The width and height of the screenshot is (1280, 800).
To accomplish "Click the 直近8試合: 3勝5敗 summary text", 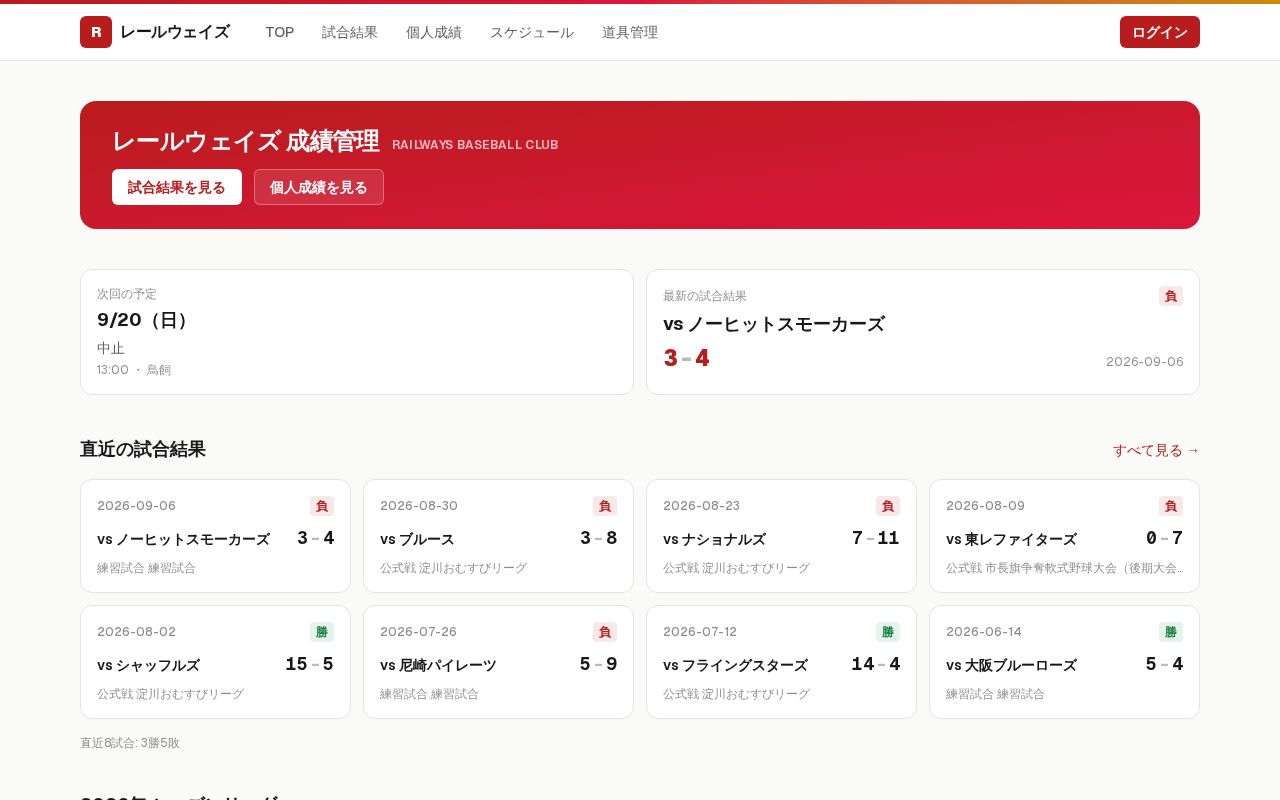I will pyautogui.click(x=130, y=743).
